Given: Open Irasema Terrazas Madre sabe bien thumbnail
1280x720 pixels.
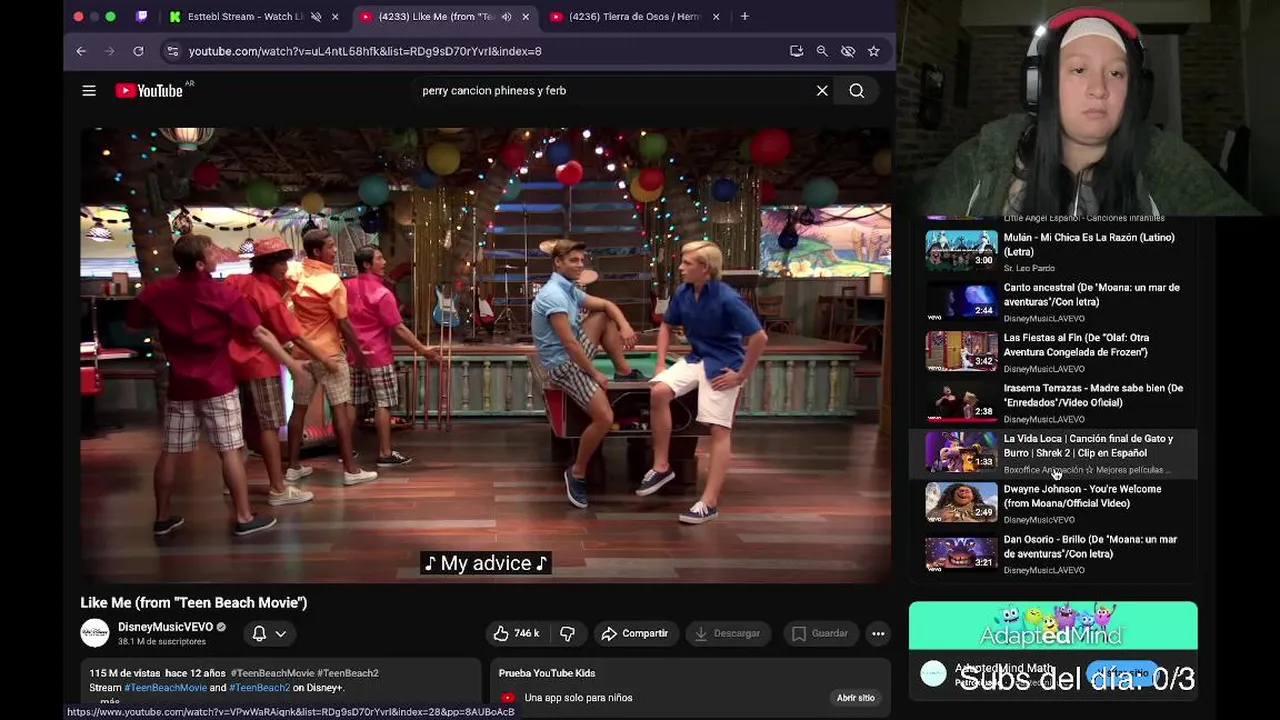Looking at the screenshot, I should point(961,401).
